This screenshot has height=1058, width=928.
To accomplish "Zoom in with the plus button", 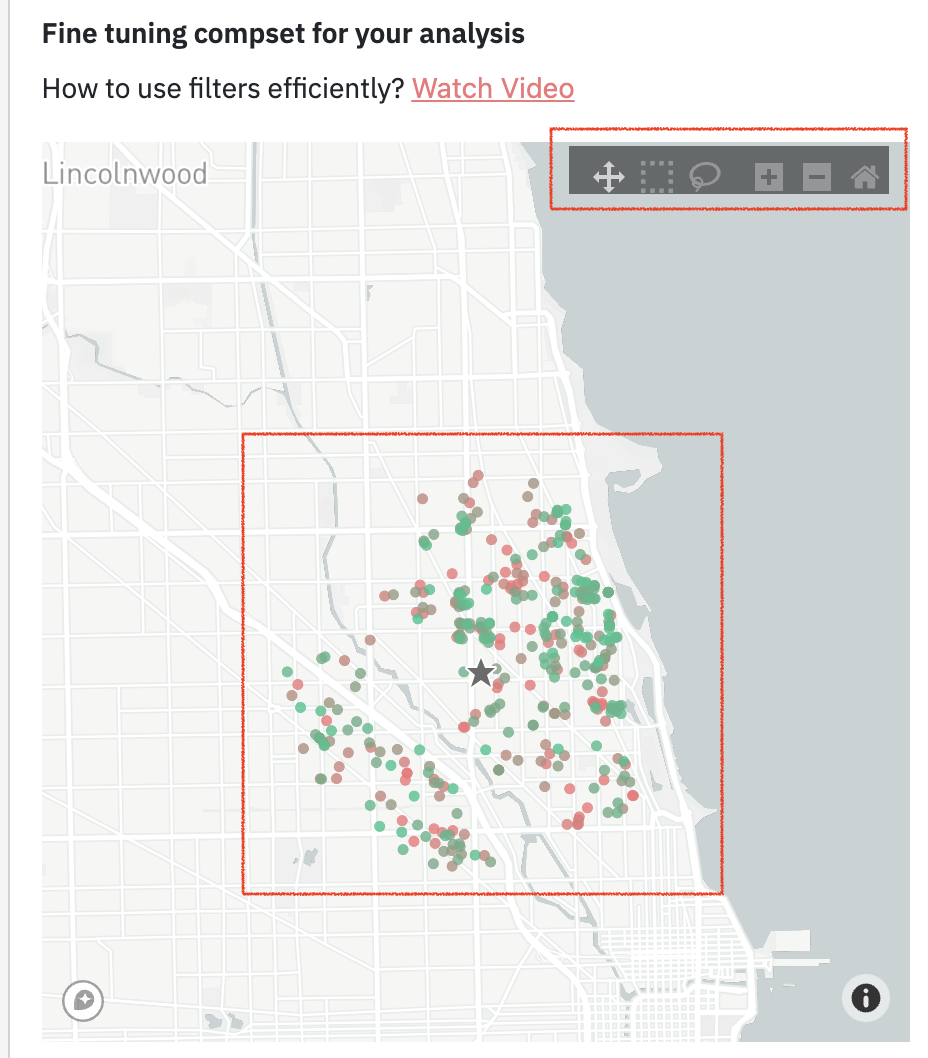I will (769, 177).
